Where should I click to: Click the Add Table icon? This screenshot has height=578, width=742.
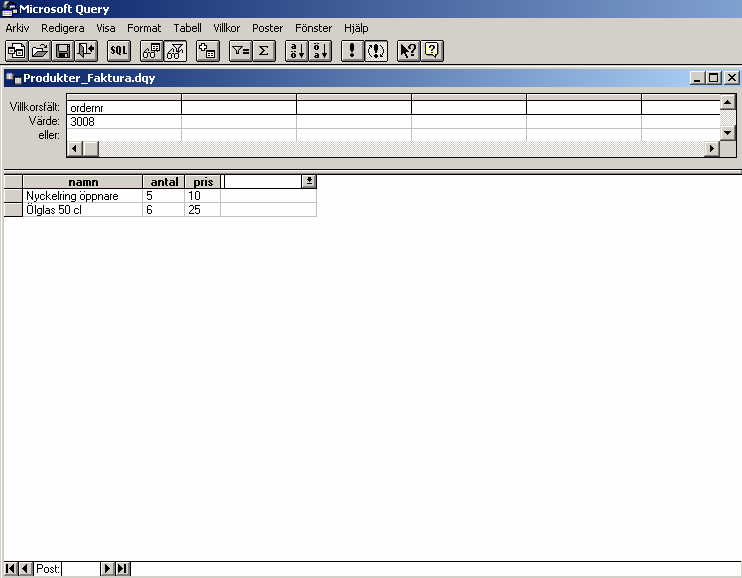[x=208, y=51]
